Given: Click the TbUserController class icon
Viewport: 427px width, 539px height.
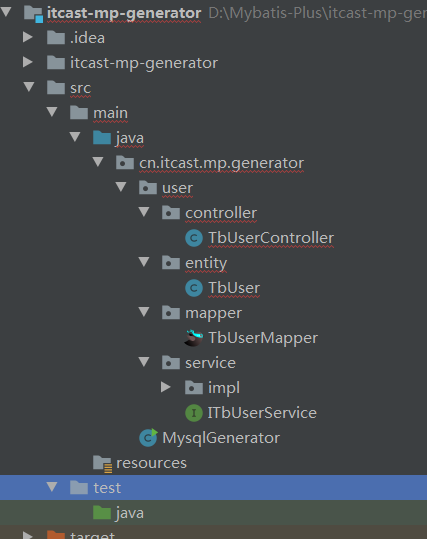Looking at the screenshot, I should coord(194,238).
